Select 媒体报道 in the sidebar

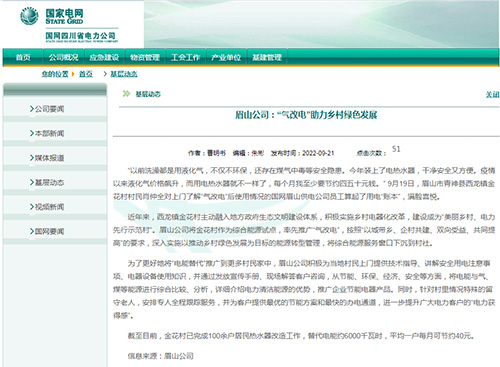49,158
